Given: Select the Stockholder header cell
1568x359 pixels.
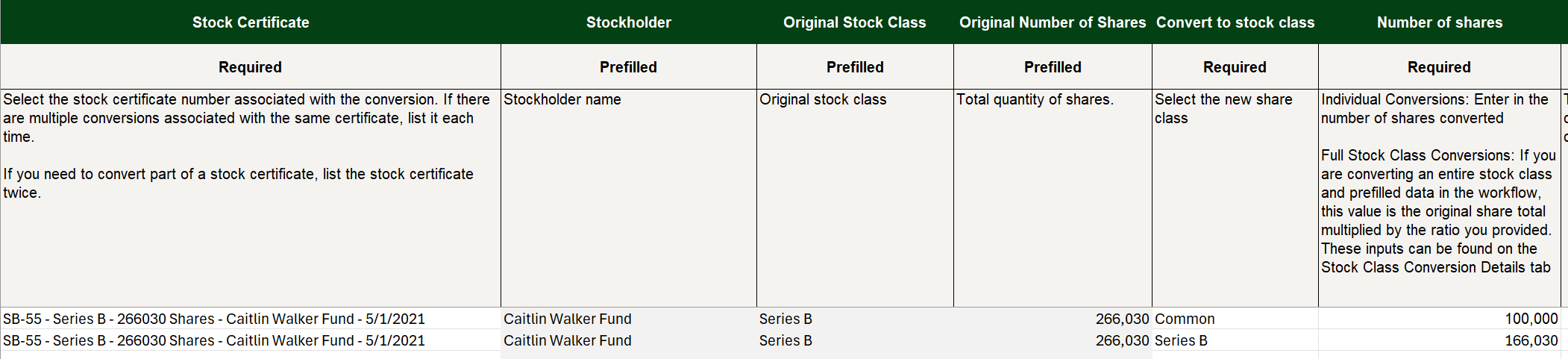Looking at the screenshot, I should (629, 22).
